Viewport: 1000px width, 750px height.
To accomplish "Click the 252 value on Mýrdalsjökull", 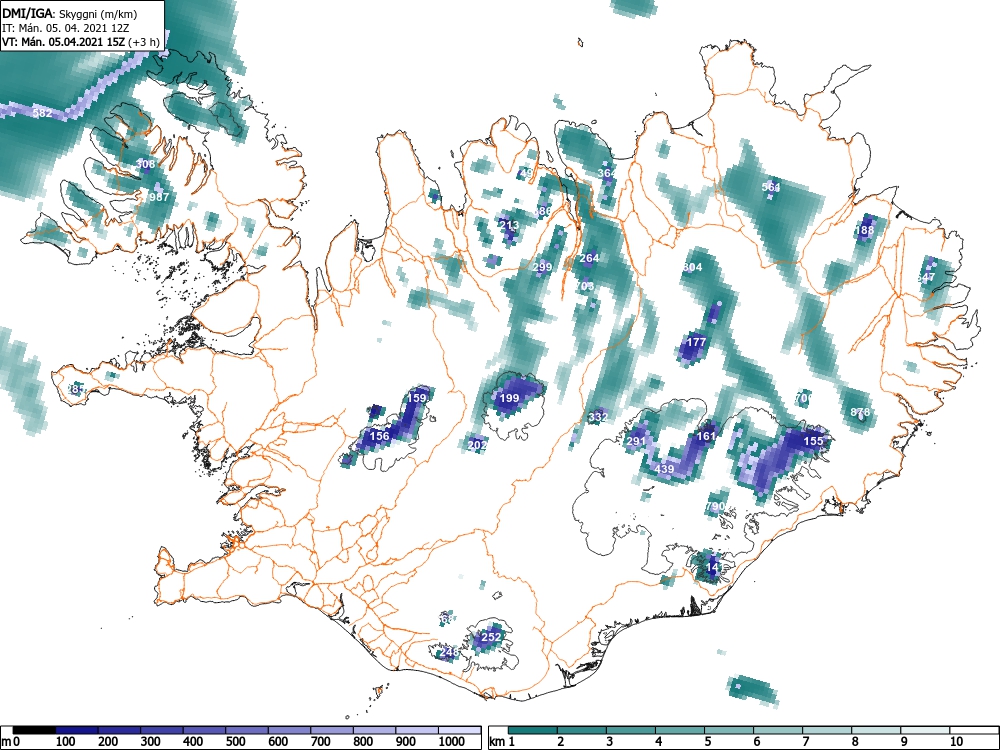I will 491,636.
